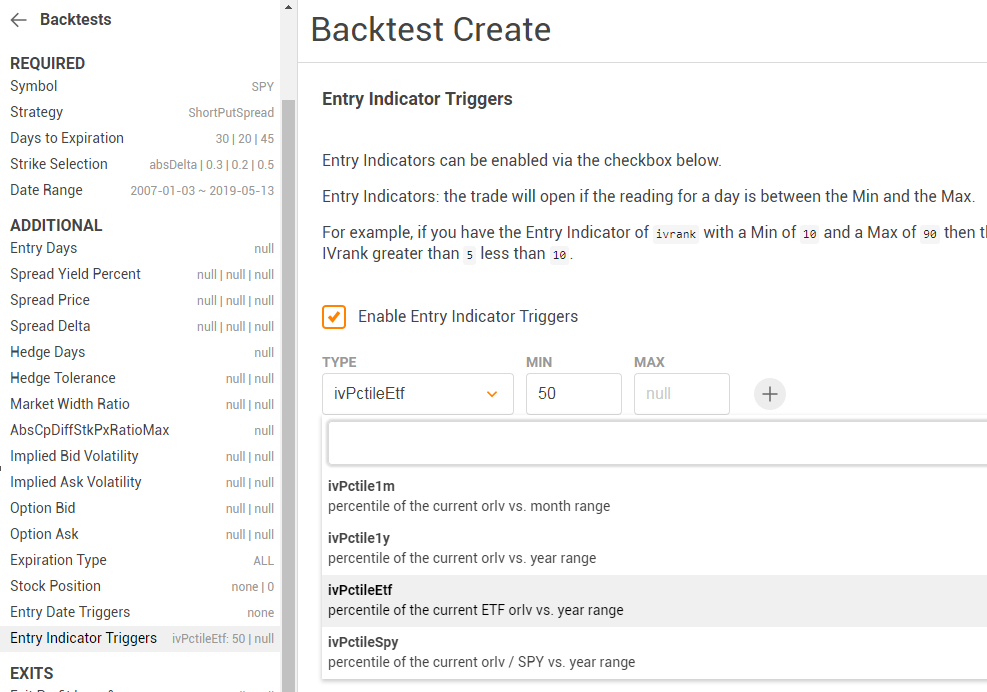Select the Days to Expiration setting
The image size is (987, 692).
pos(140,138)
